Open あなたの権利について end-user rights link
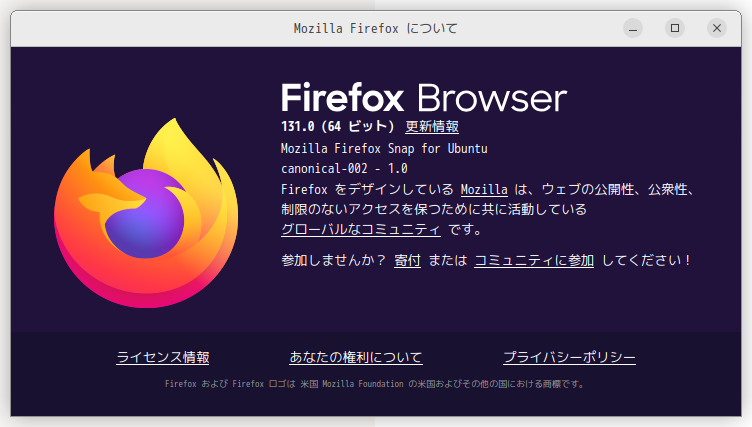The width and height of the screenshot is (752, 427). (x=356, y=357)
